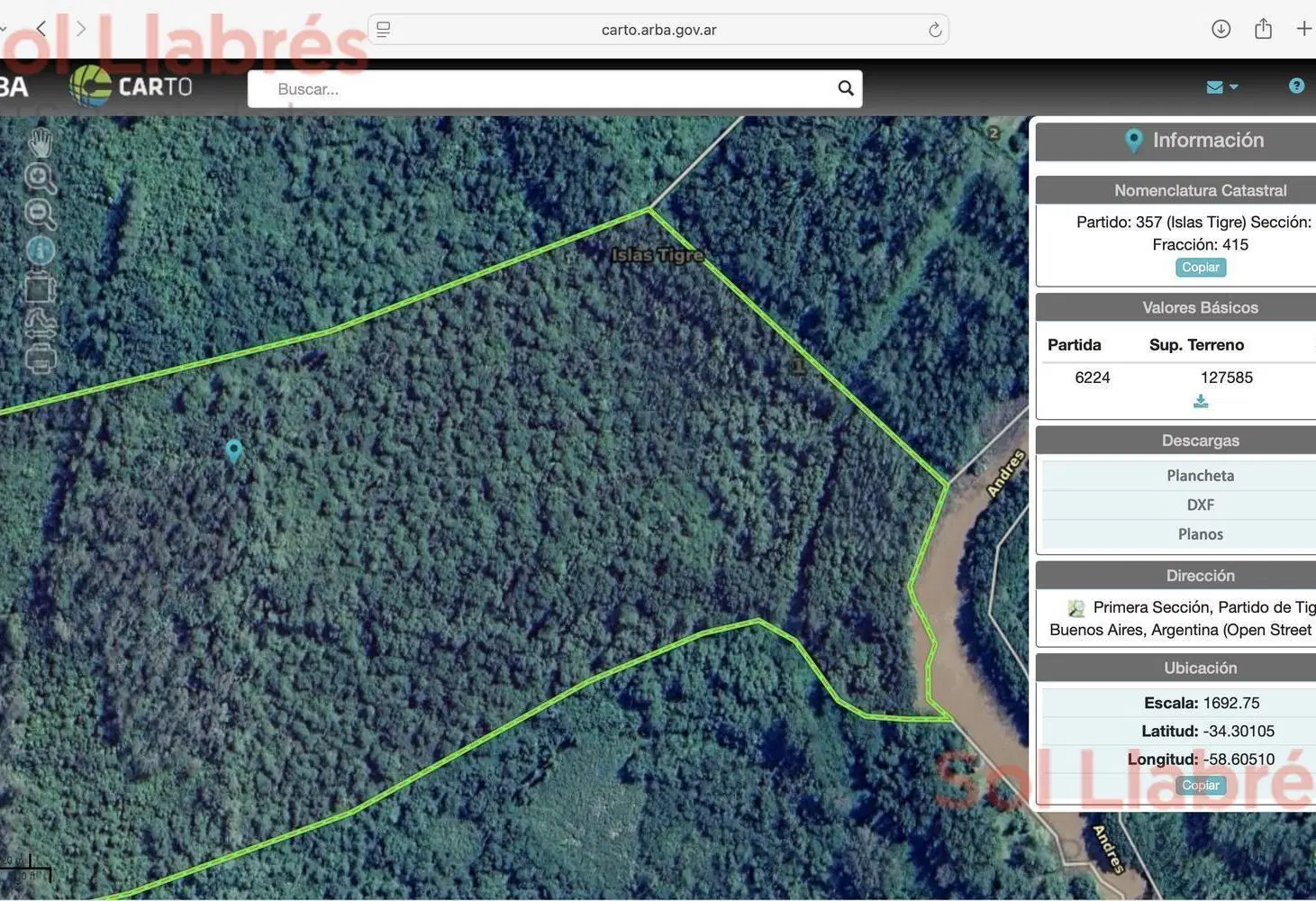
Task: Open a new browser tab
Action: (x=1303, y=29)
